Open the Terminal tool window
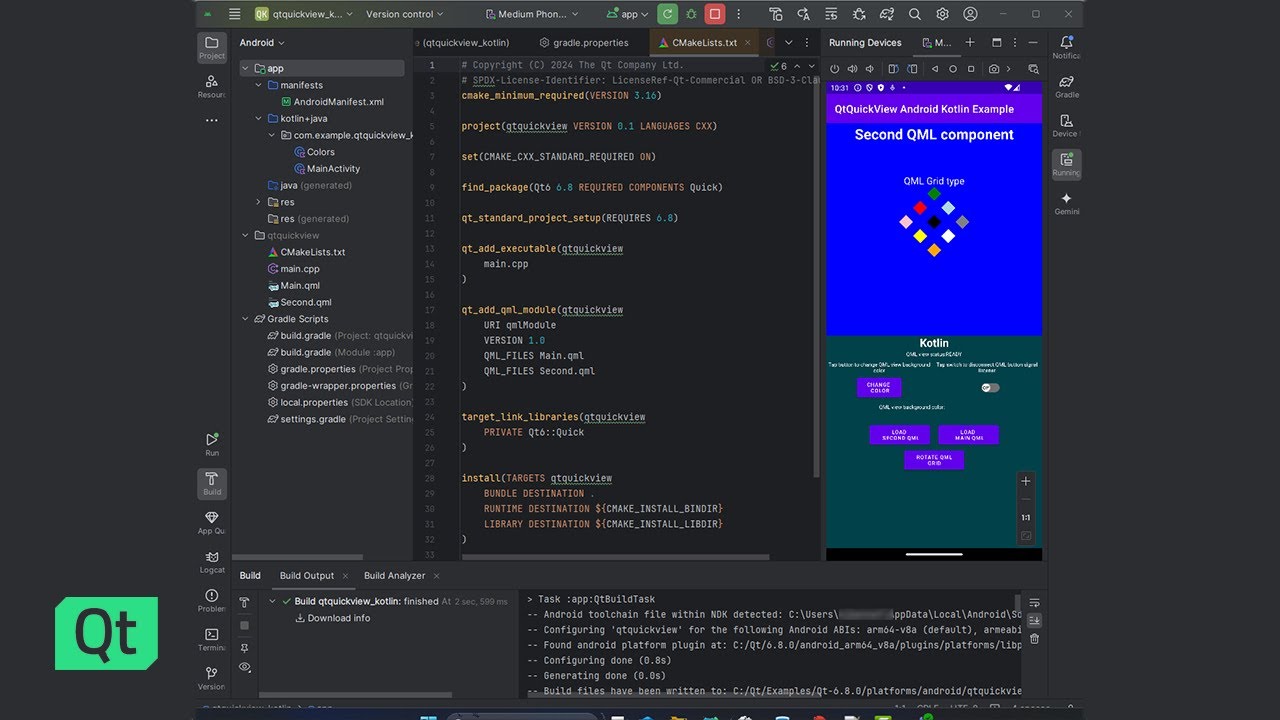 pyautogui.click(x=211, y=640)
